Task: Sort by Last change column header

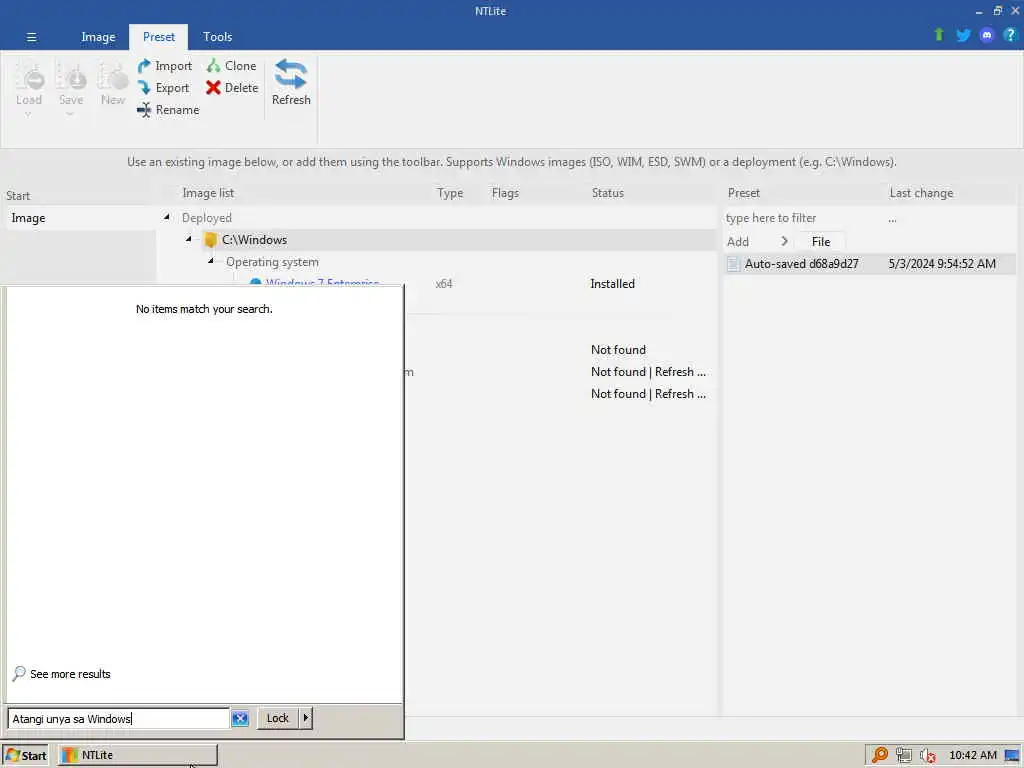Action: point(921,193)
